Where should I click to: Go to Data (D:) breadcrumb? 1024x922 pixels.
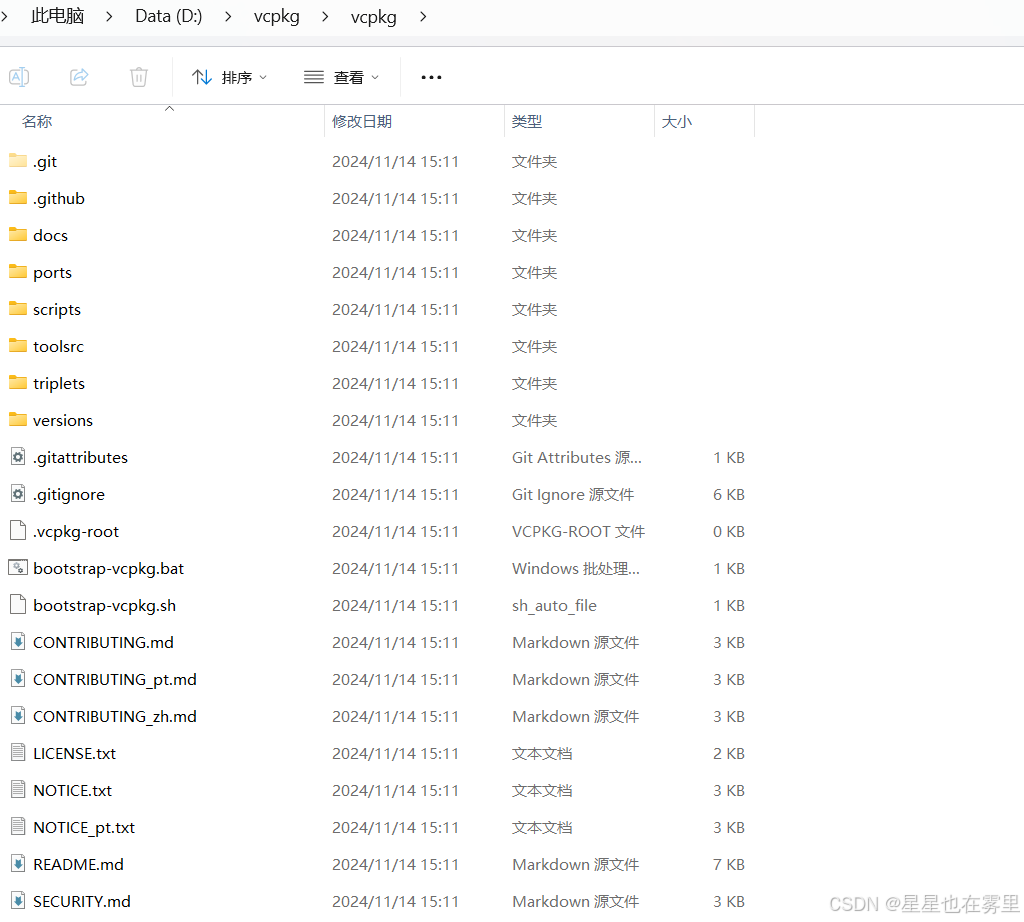(168, 16)
